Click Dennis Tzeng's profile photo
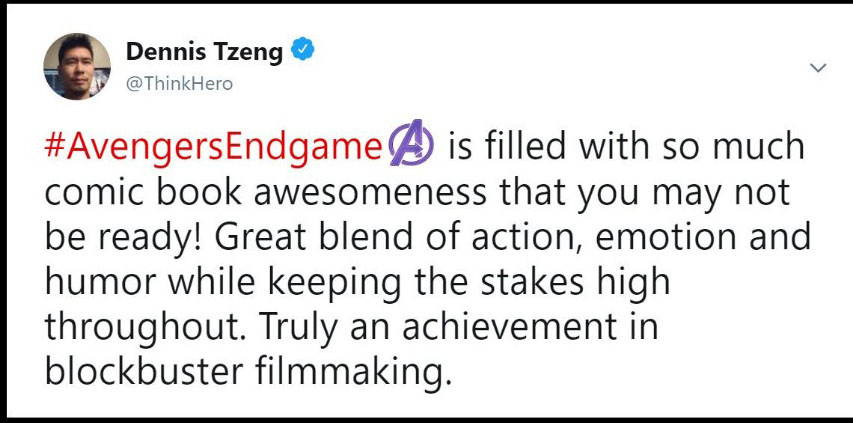 tap(77, 68)
